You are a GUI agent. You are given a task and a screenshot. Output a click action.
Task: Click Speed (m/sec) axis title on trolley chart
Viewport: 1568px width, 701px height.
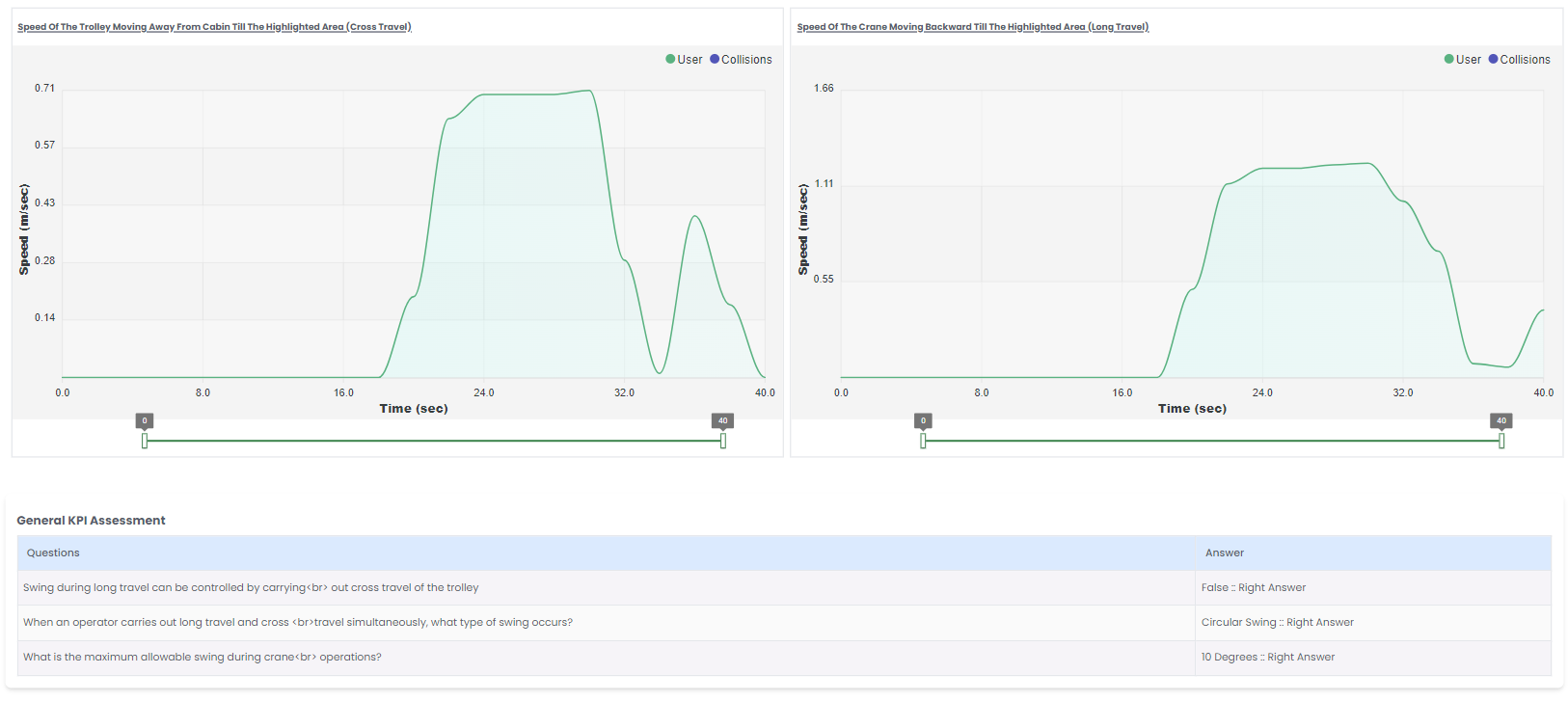pos(24,229)
